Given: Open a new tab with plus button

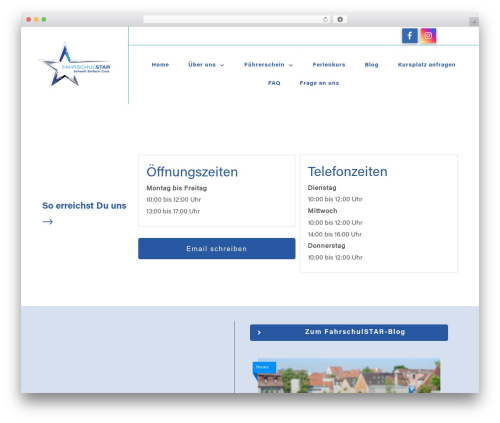Looking at the screenshot, I should (x=474, y=22).
